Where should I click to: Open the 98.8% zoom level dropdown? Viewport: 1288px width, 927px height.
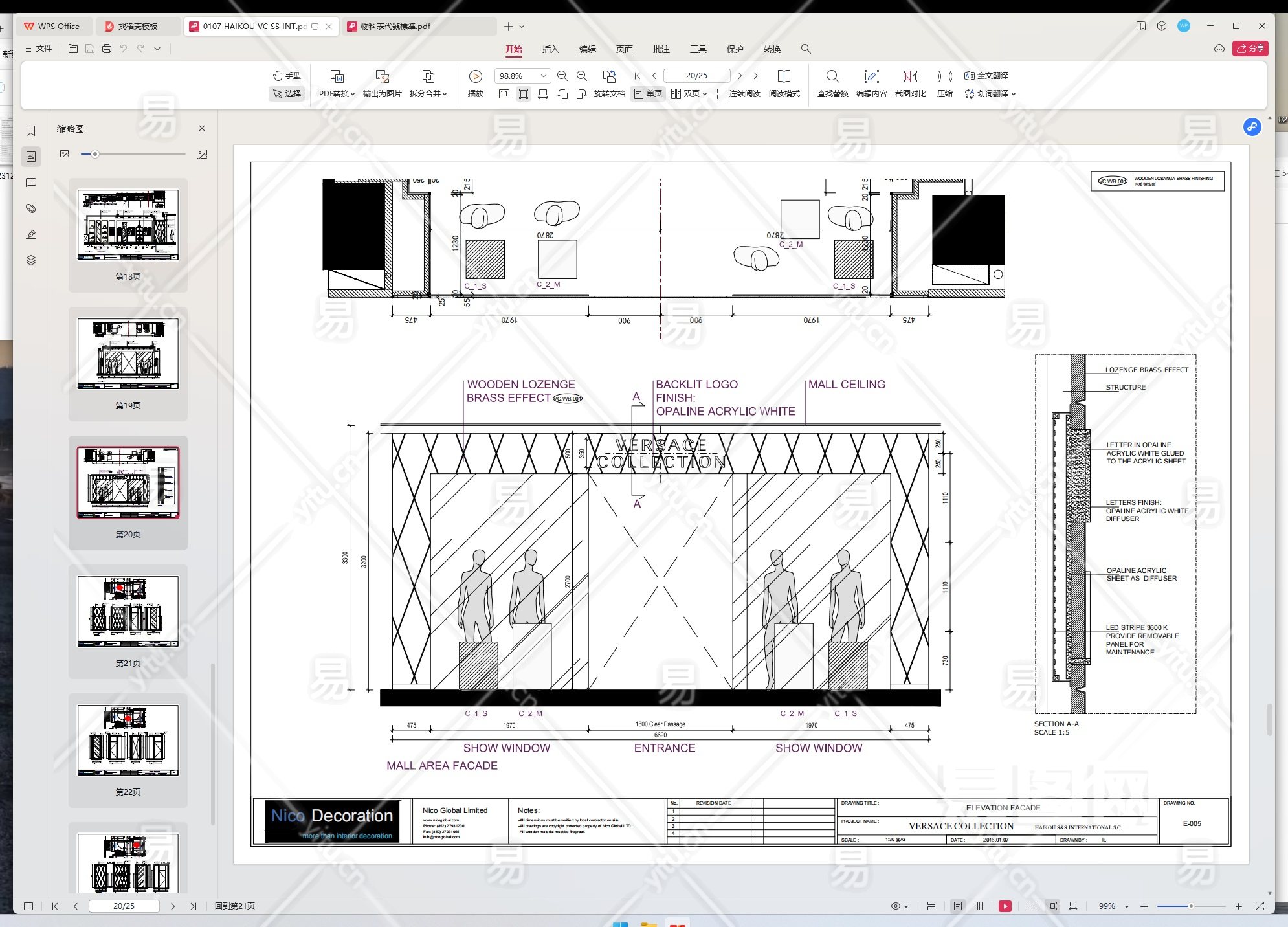point(544,76)
